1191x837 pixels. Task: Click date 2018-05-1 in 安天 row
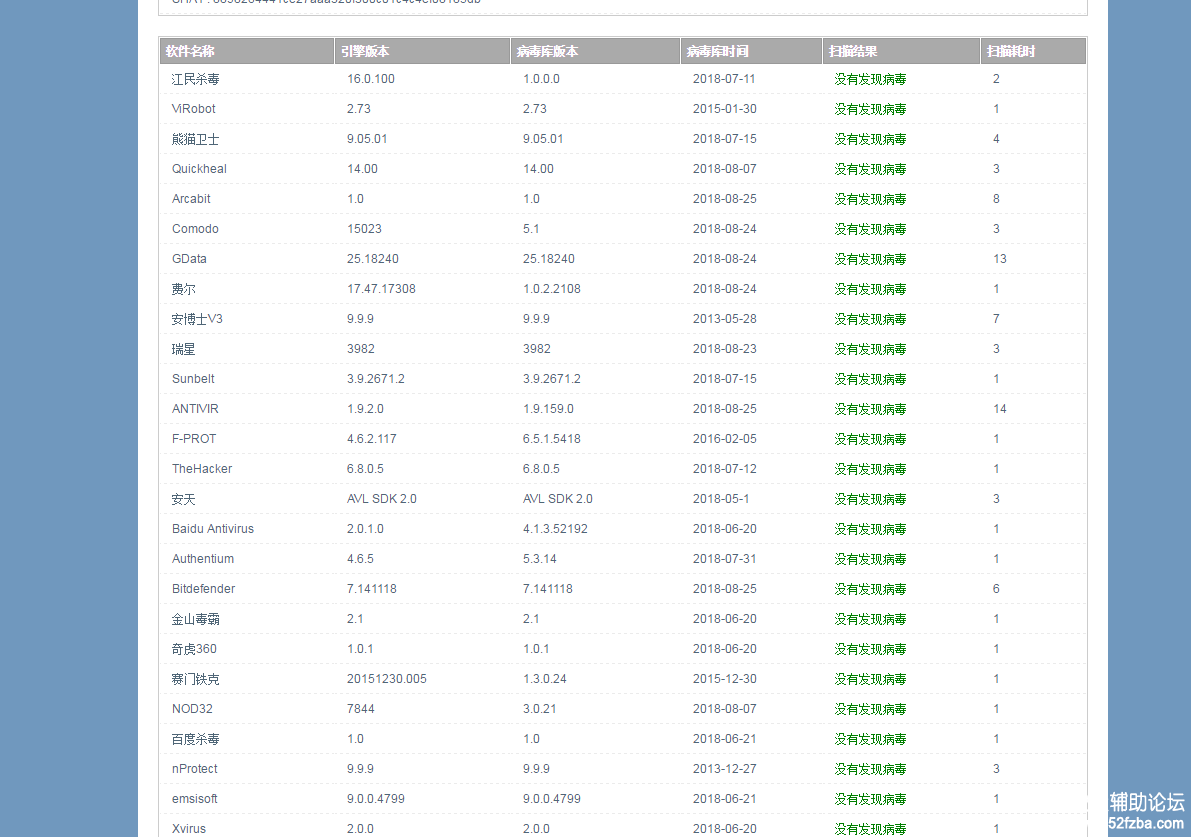pos(721,499)
